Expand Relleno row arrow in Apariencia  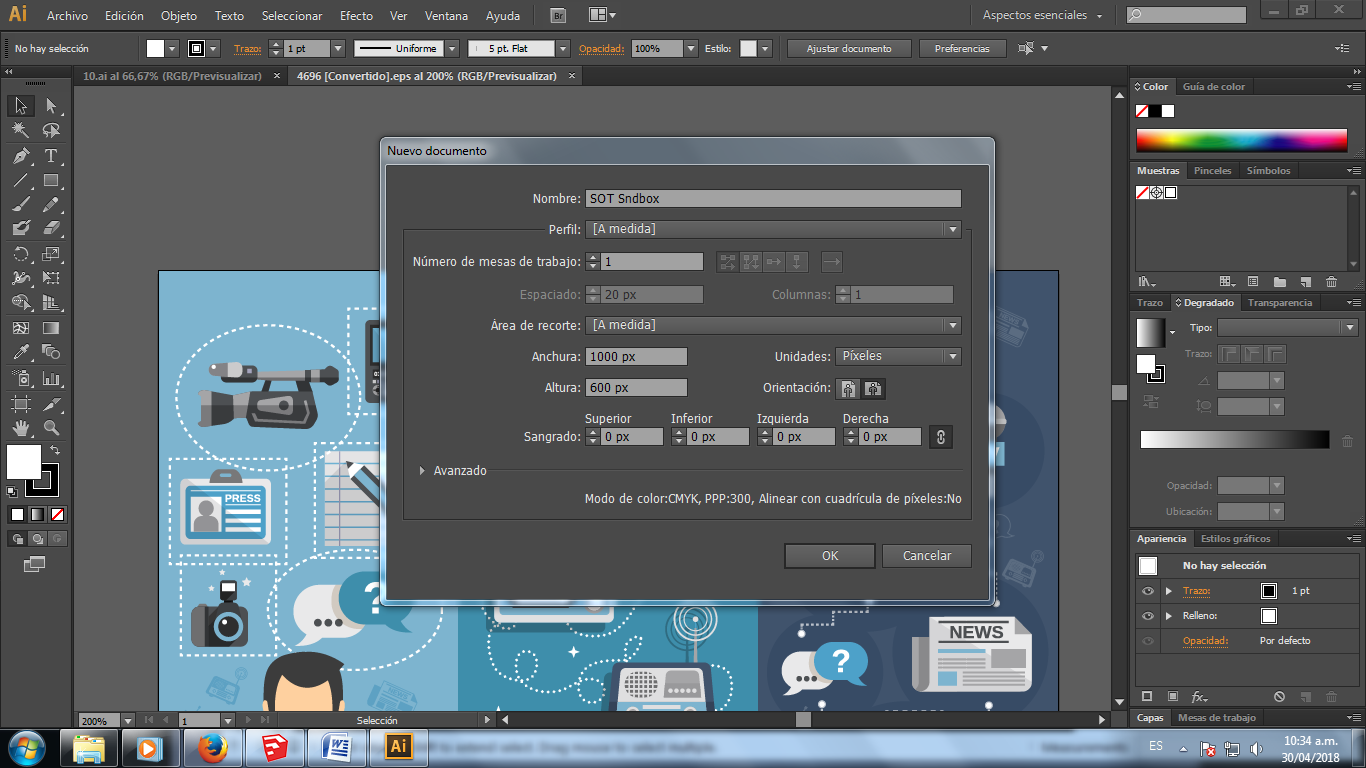1168,616
